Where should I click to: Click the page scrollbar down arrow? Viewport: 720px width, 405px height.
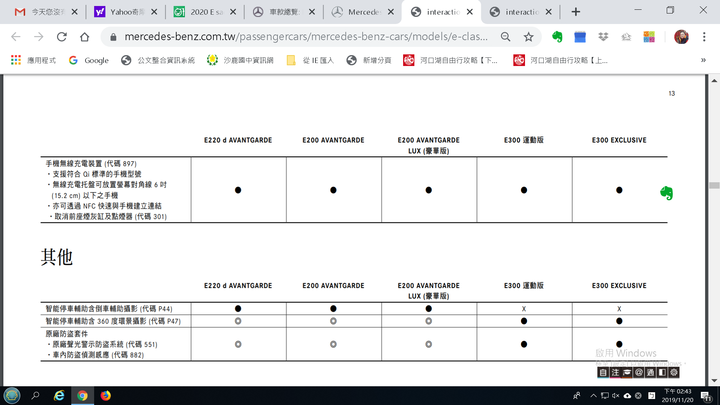pos(714,381)
